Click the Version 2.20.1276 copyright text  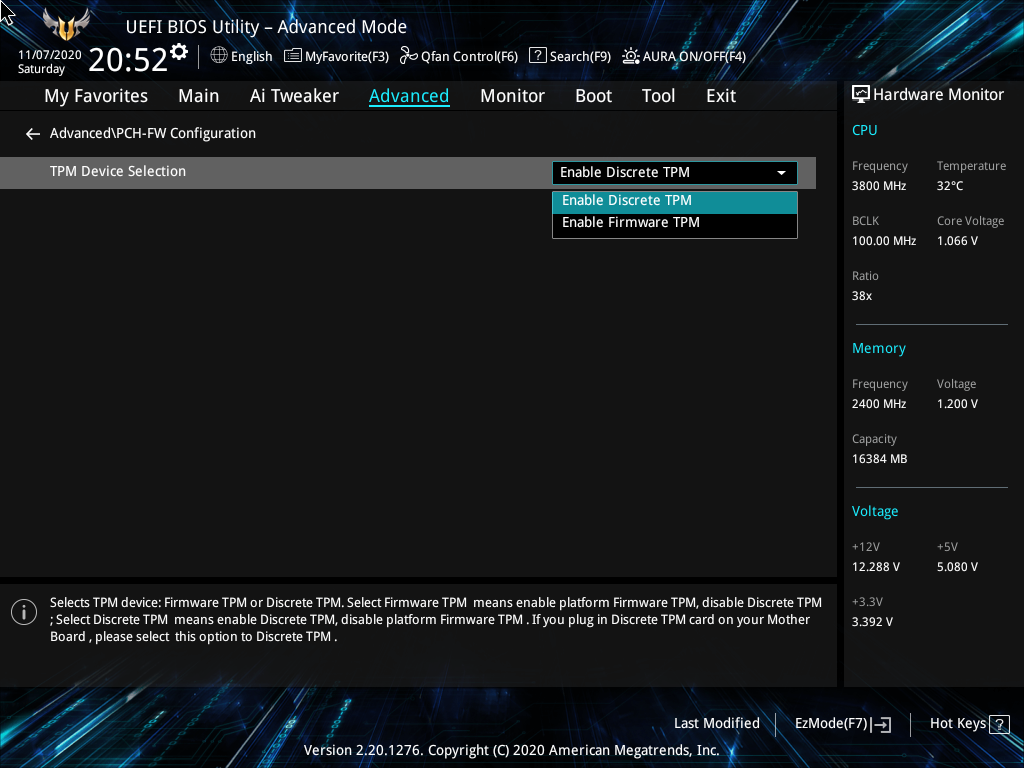(x=511, y=750)
